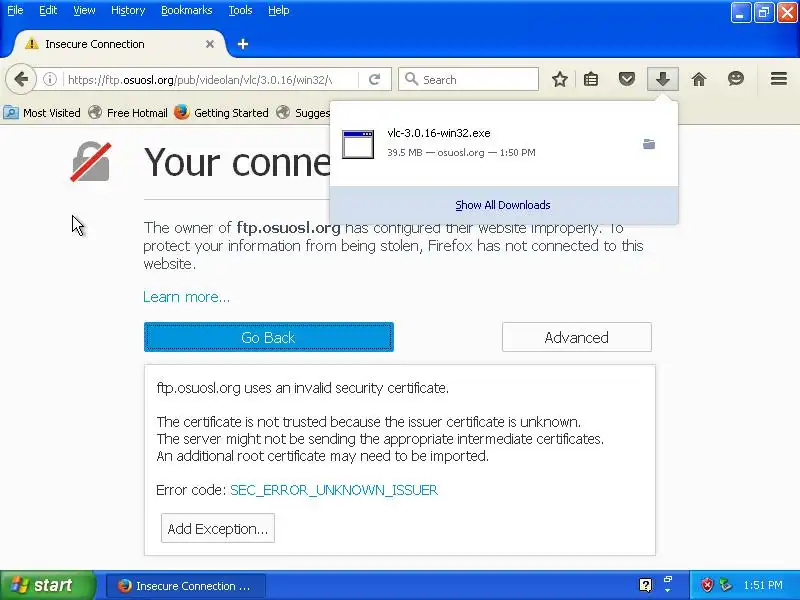Click the vlc-3.0.16-win32.exe file icon
This screenshot has width=800, height=600.
pyautogui.click(x=358, y=144)
